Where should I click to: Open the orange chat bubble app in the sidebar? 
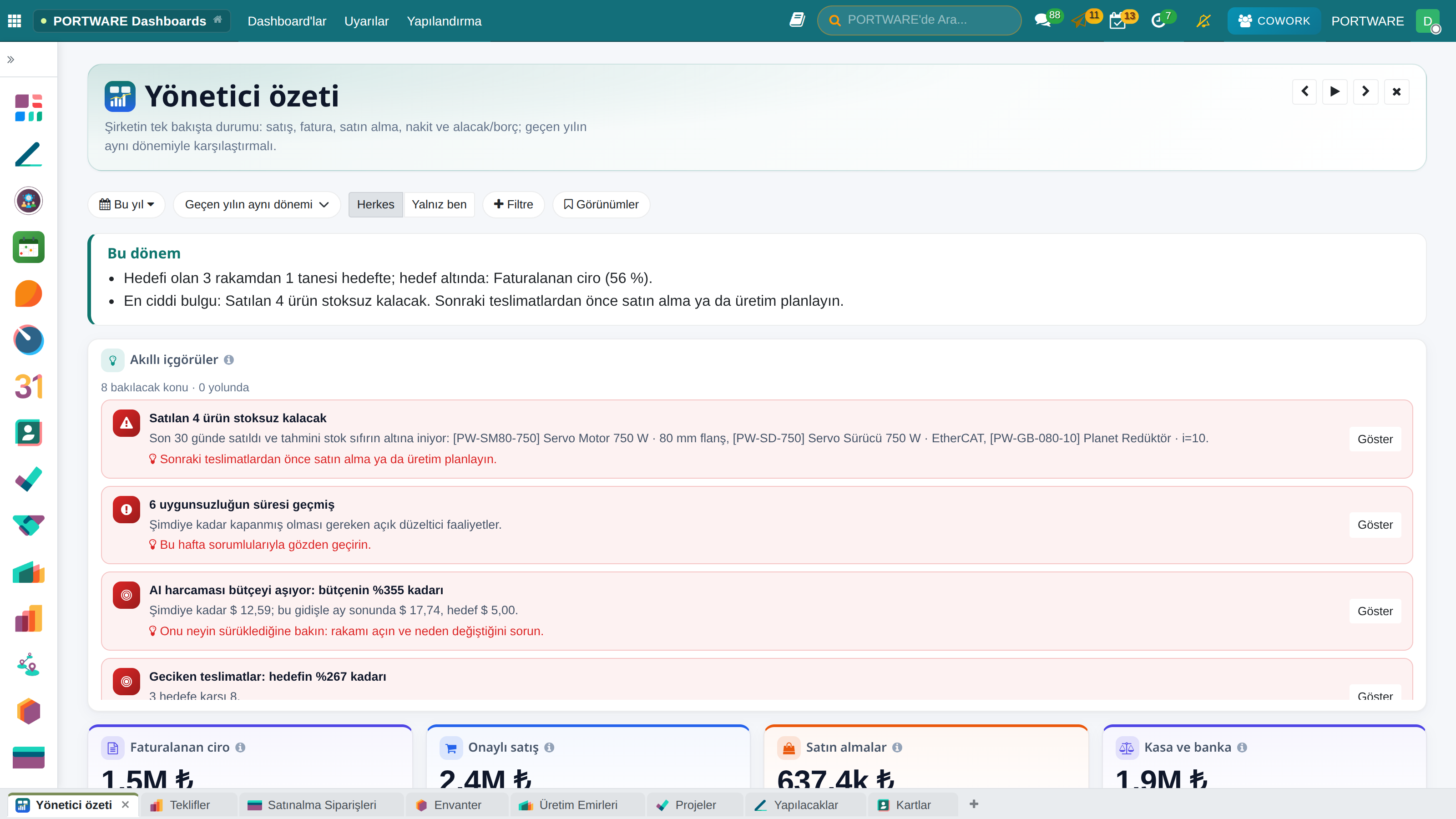pyautogui.click(x=28, y=293)
